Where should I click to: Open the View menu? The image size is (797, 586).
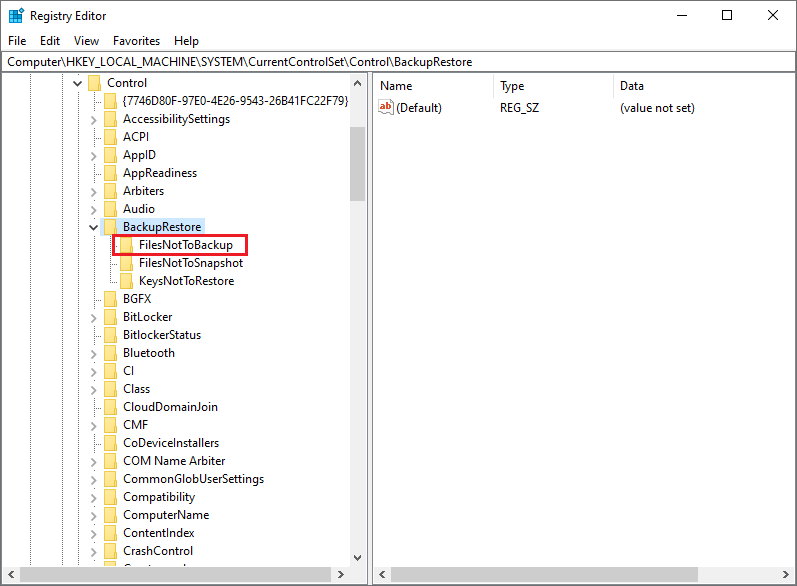click(86, 41)
